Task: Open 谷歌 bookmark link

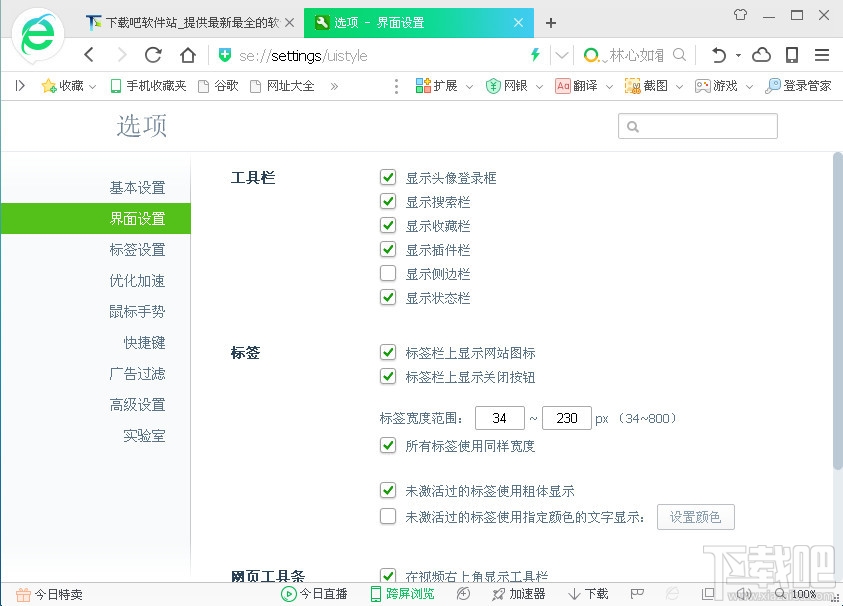Action: tap(218, 86)
